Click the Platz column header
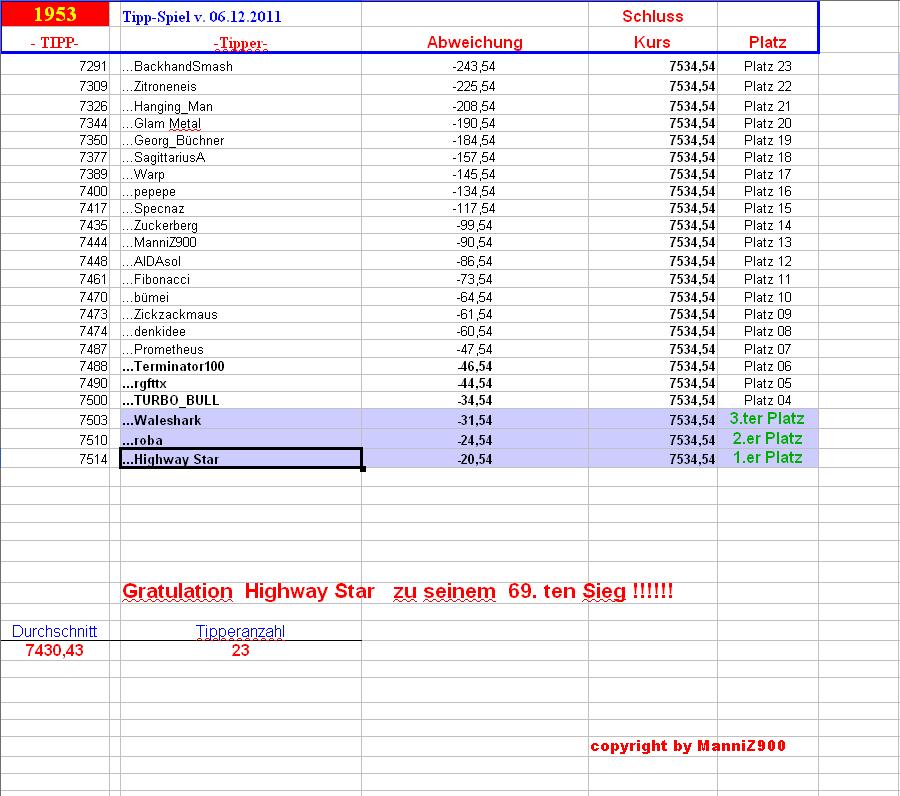Image resolution: width=900 pixels, height=796 pixels. tap(767, 42)
